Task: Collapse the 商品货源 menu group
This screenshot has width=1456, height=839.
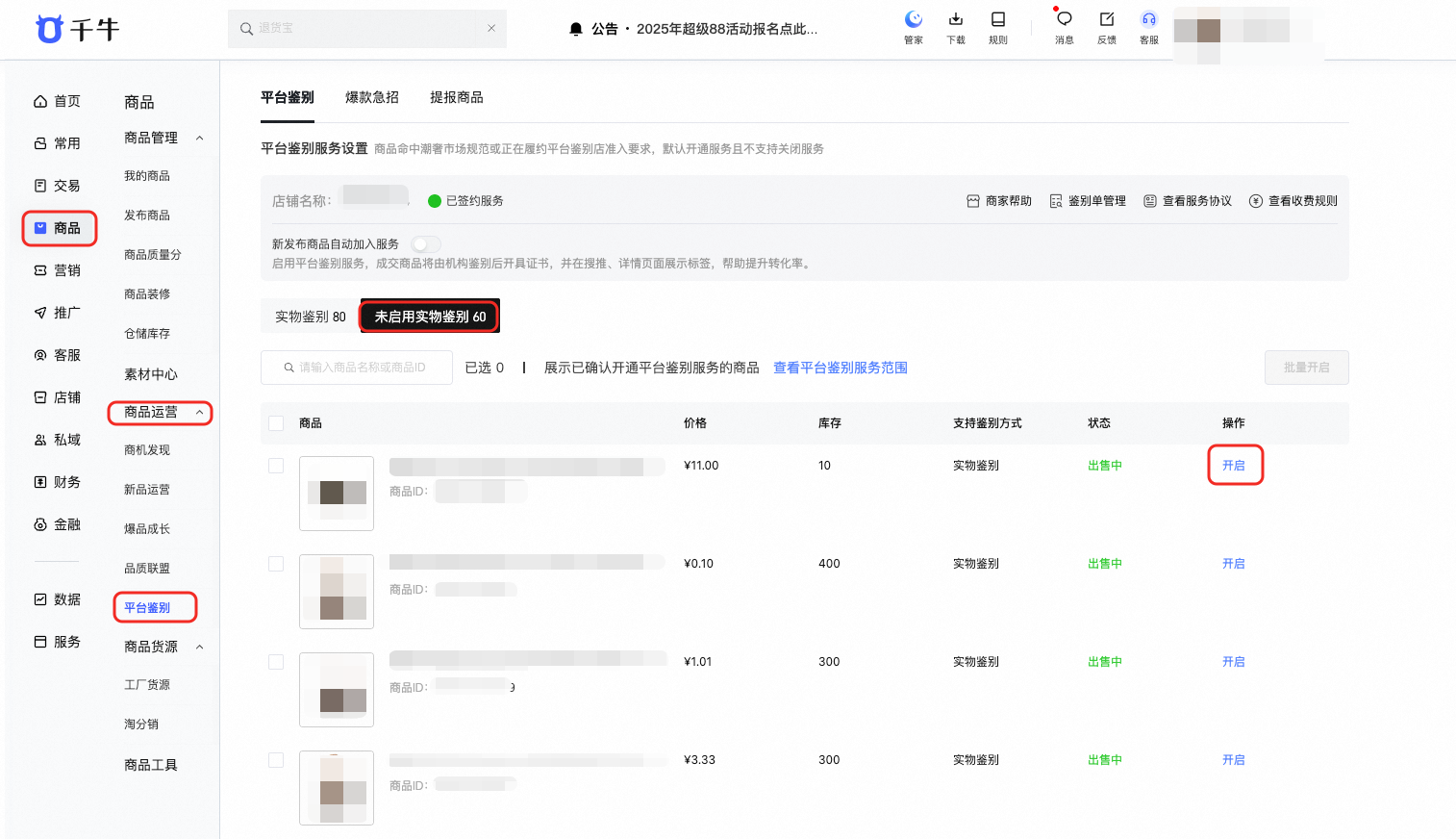Action: [x=200, y=647]
